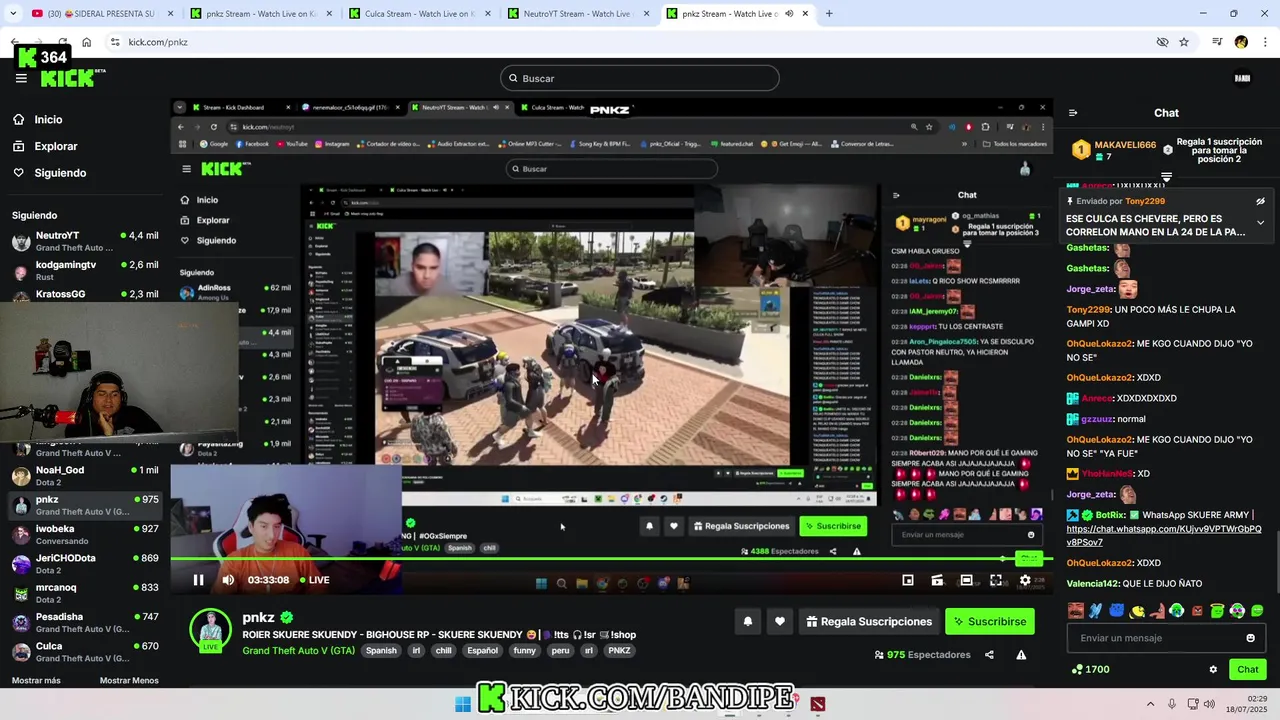Open JeriCHODota channel in the sidebar

[85, 564]
